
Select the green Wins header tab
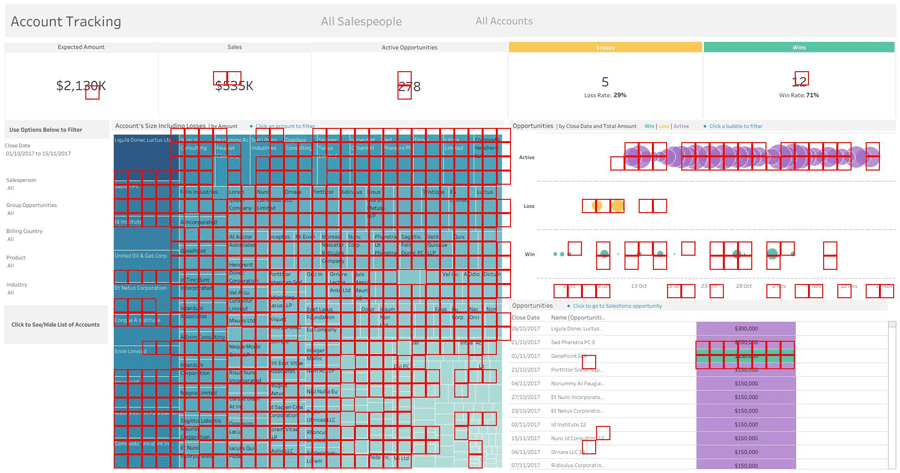799,47
